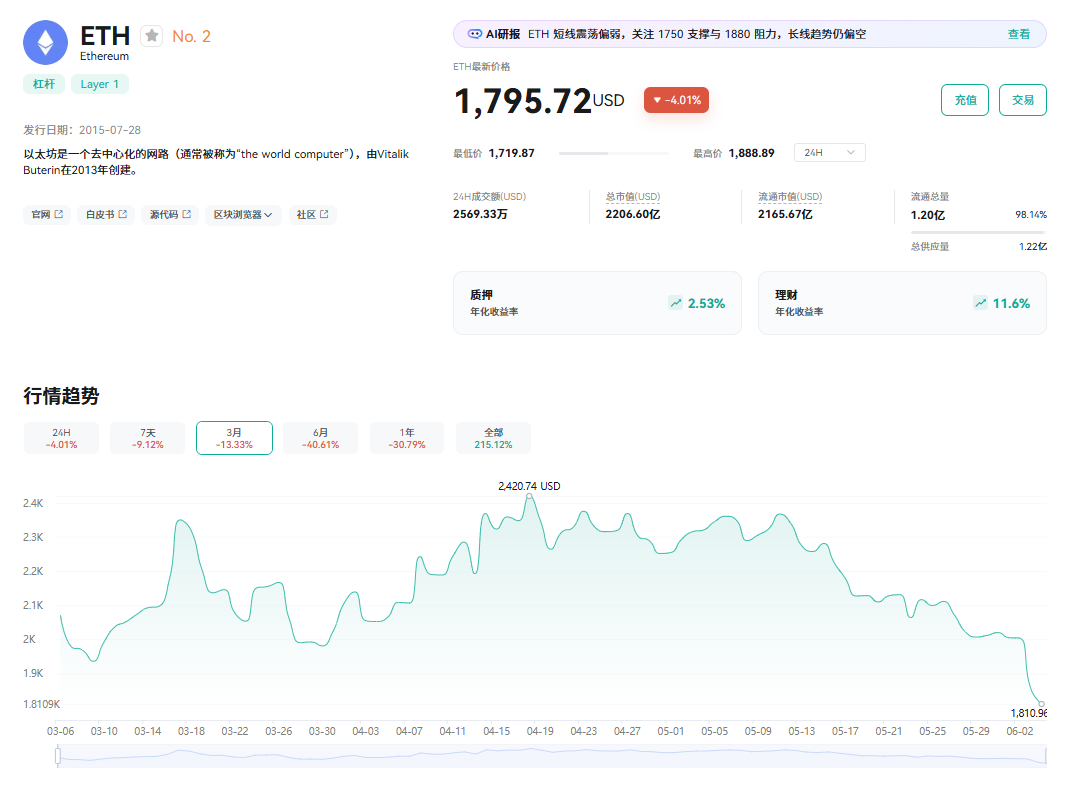1081x796 pixels.
Task: Click the external link icon beside 源代码
Action: click(187, 214)
